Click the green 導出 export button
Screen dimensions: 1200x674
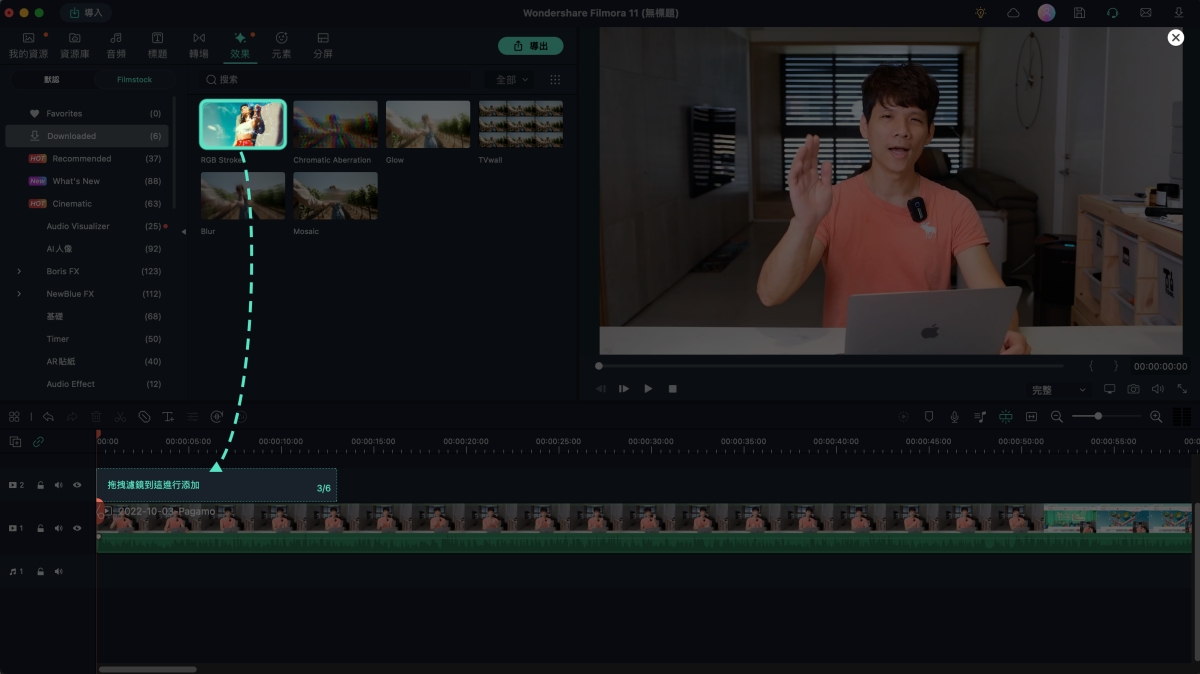[530, 46]
